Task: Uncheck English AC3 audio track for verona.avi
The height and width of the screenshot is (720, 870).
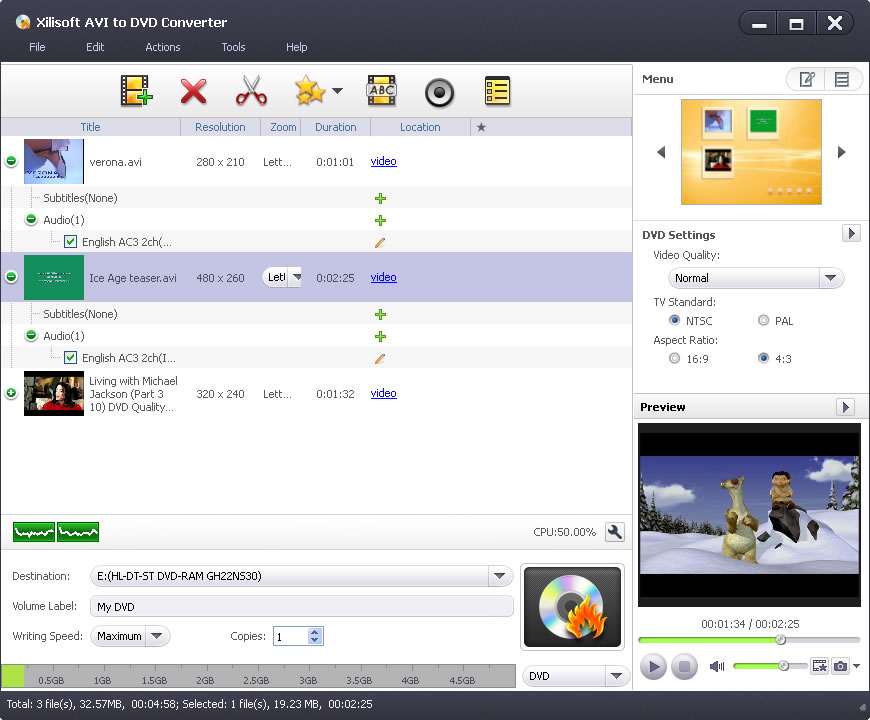Action: pos(70,241)
